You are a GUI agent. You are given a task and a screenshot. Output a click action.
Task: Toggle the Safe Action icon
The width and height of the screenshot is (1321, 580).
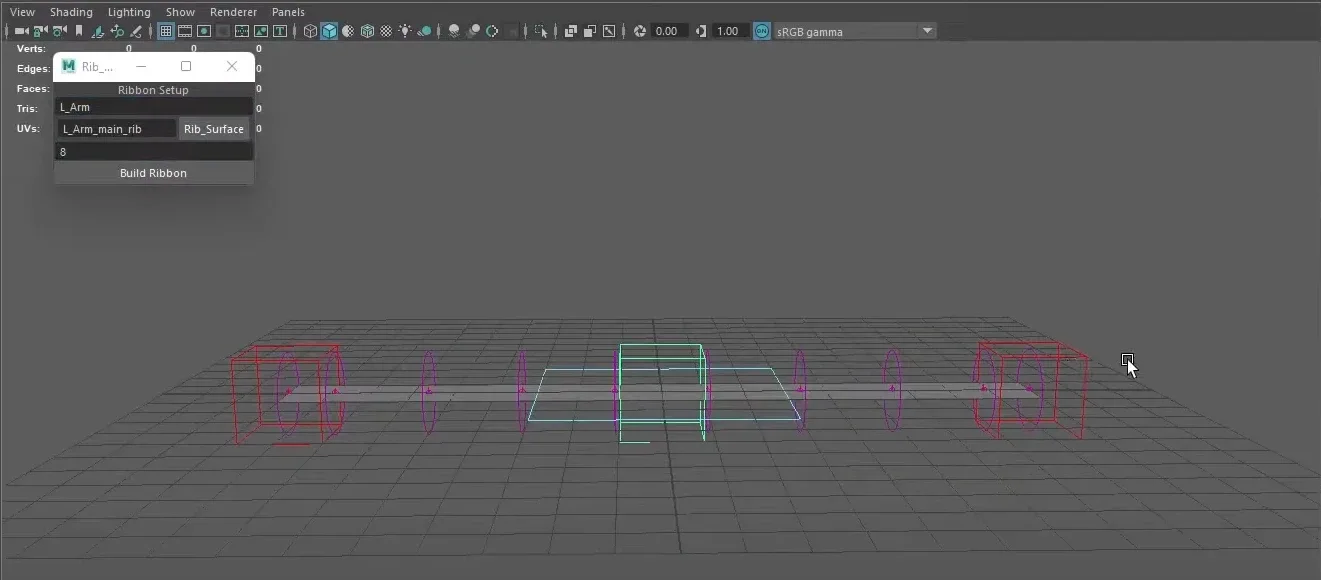tap(261, 31)
